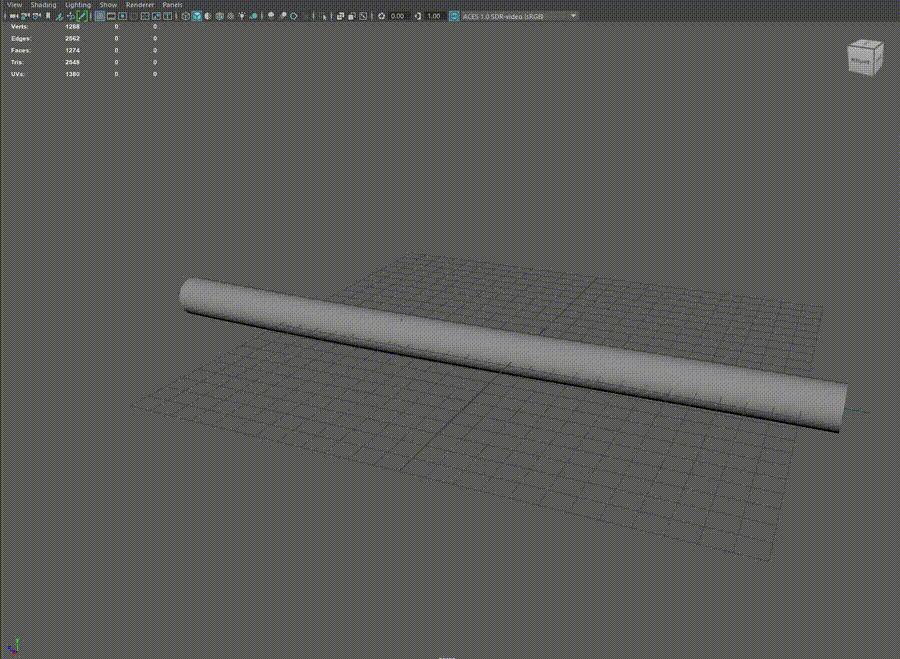Click the Motion Blur icon
Image resolution: width=900 pixels, height=659 pixels.
pos(282,16)
